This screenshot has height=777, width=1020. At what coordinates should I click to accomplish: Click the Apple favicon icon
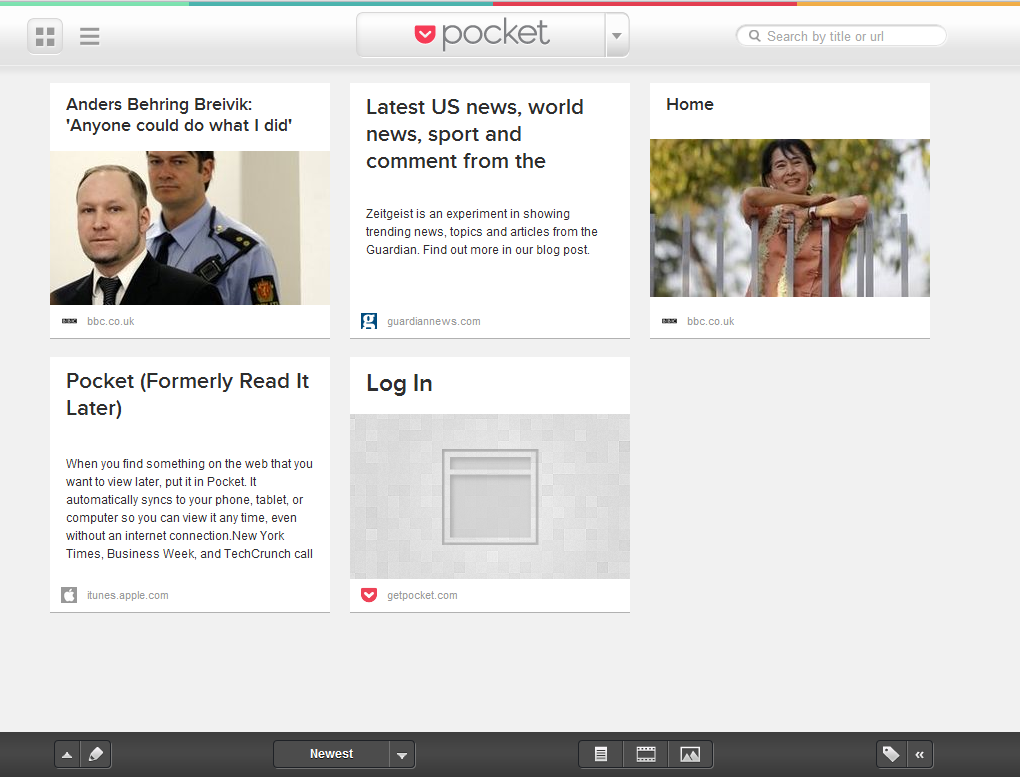tap(69, 595)
